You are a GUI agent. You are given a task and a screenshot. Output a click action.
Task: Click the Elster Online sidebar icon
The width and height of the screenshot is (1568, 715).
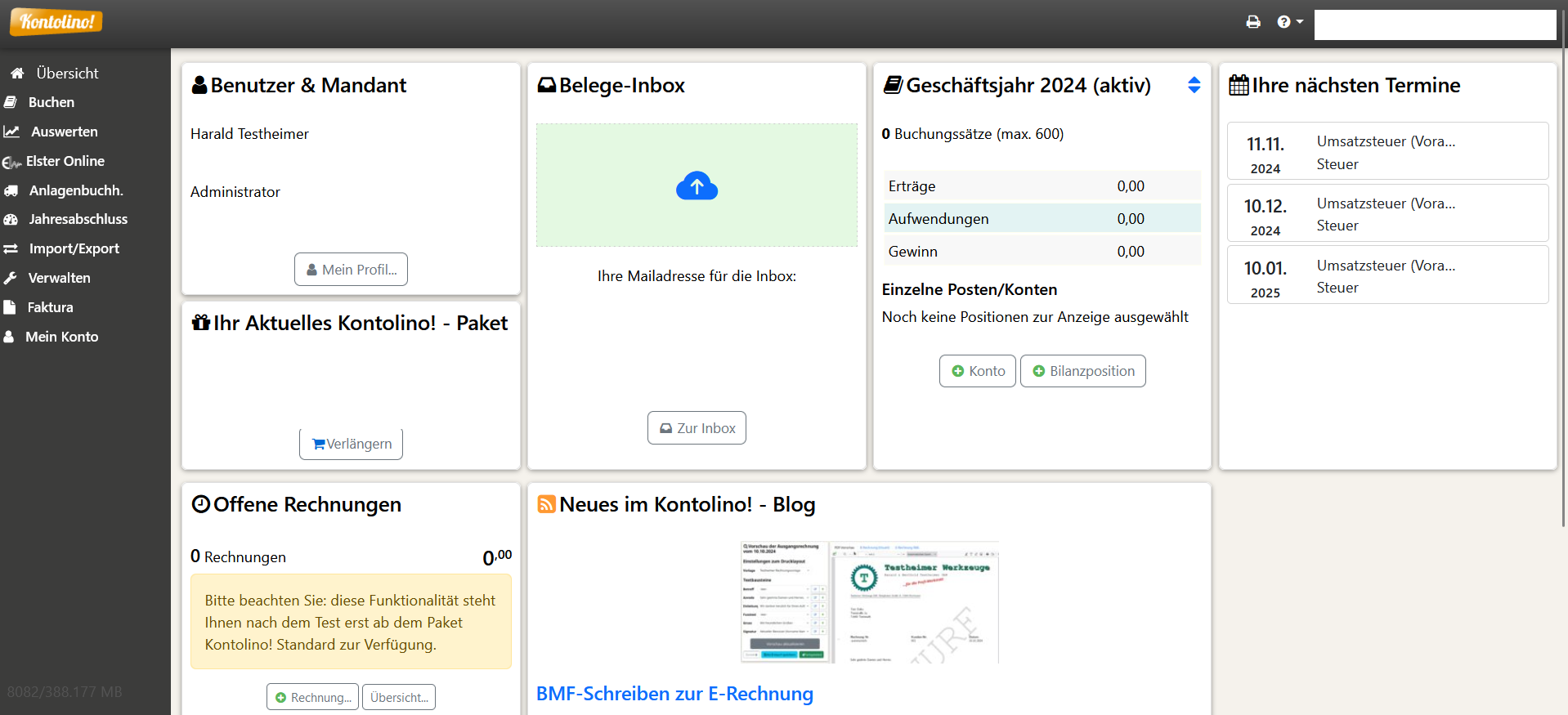tap(11, 163)
